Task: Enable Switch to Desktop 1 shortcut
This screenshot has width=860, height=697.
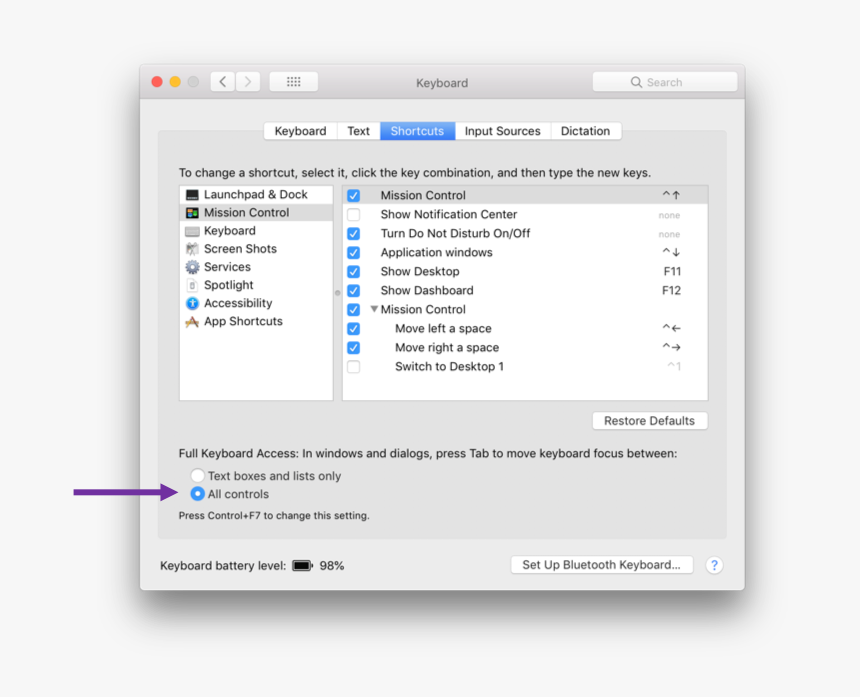Action: tap(354, 366)
